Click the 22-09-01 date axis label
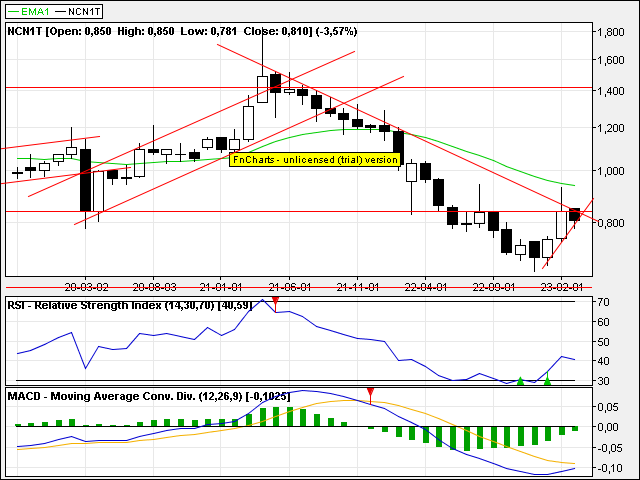 [x=493, y=287]
